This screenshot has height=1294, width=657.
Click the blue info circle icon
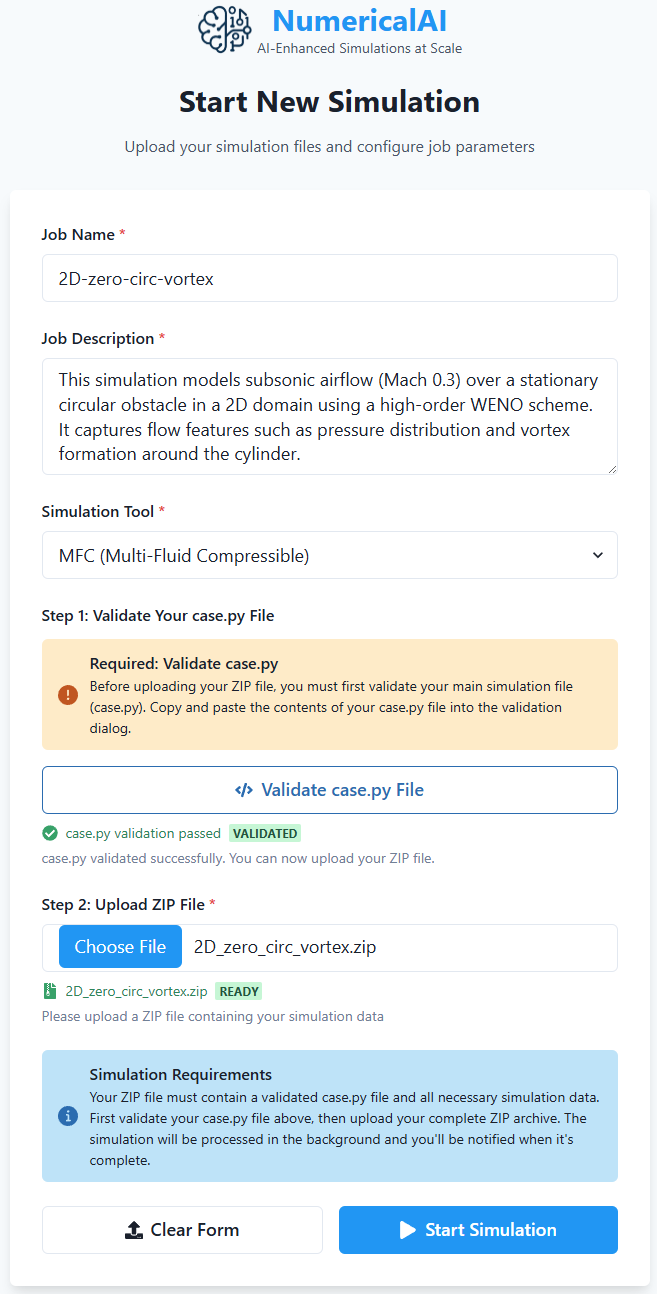point(68,1116)
